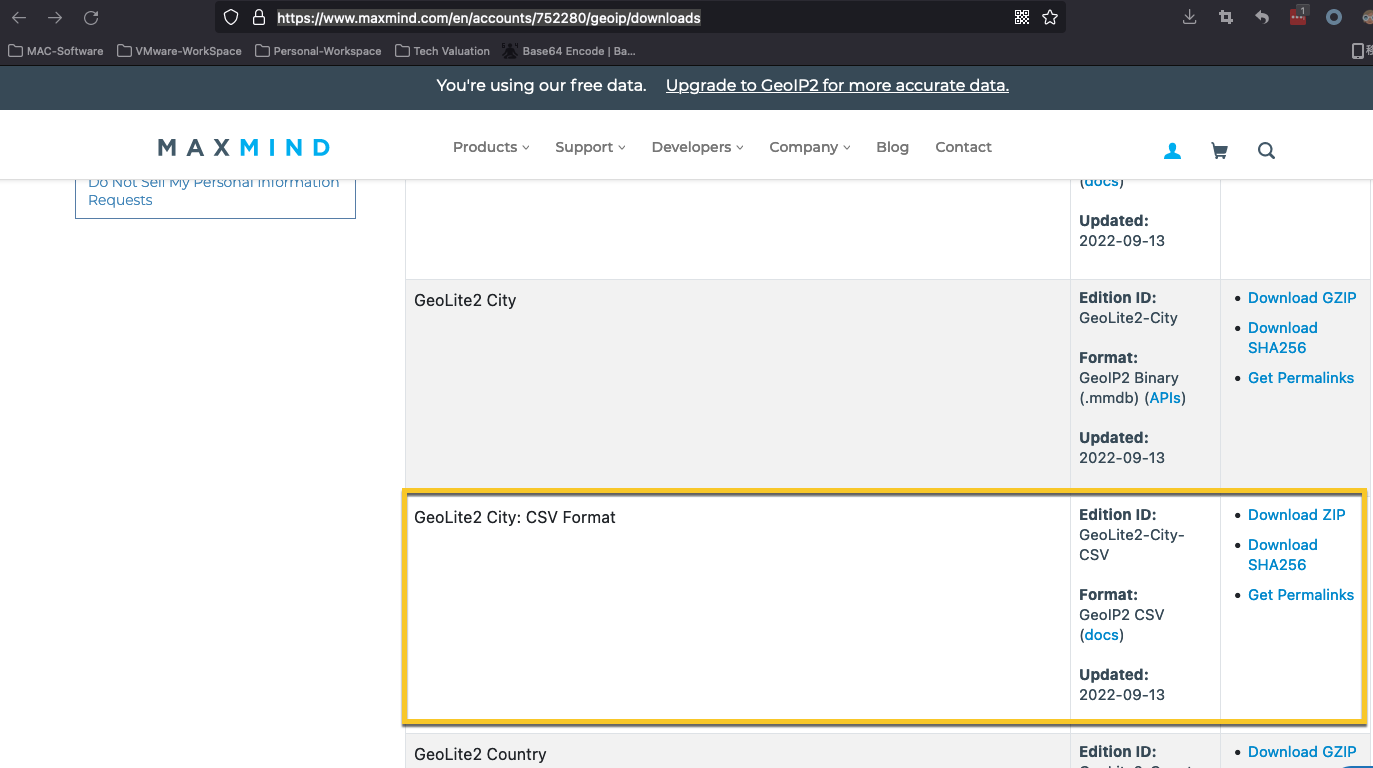Screen dimensions: 1373x768
Task: Open the Base64 Encode bookmark
Action: pos(569,51)
